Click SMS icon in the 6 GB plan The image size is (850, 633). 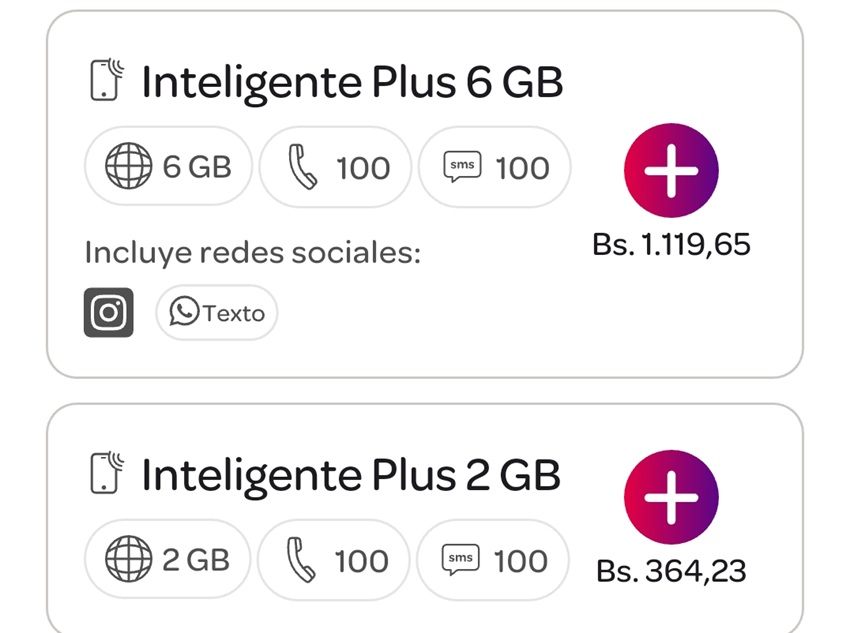(462, 167)
